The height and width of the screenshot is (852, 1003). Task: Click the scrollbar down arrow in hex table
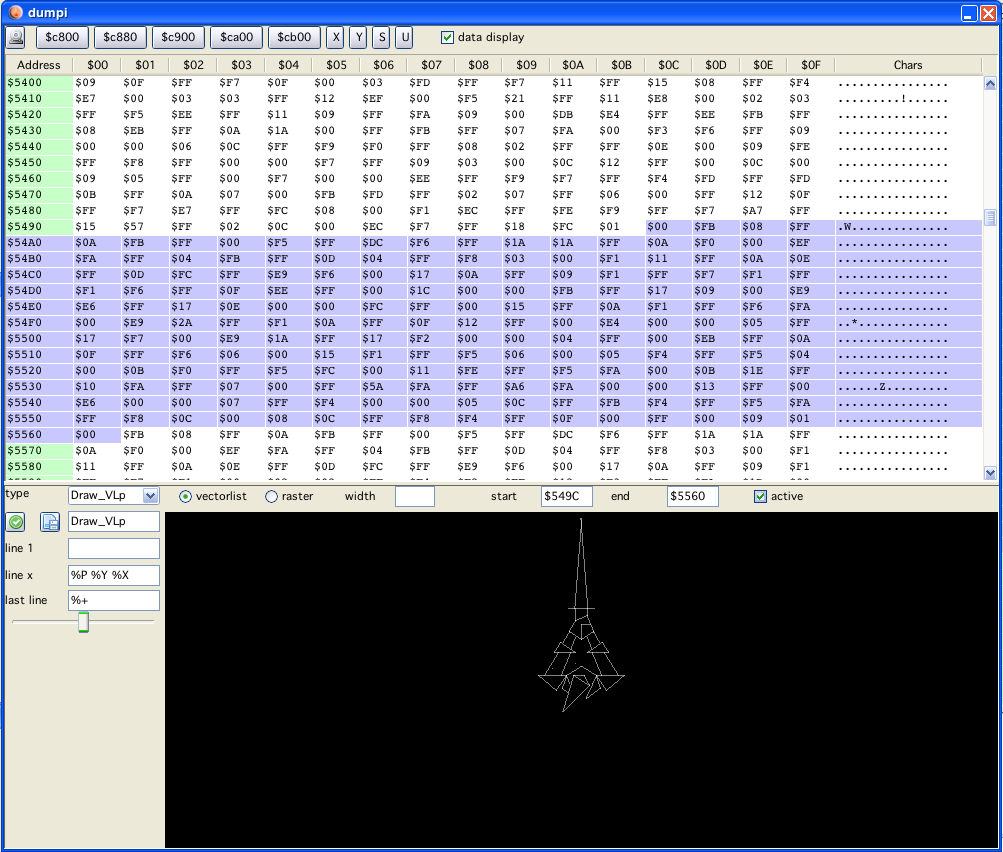point(990,473)
